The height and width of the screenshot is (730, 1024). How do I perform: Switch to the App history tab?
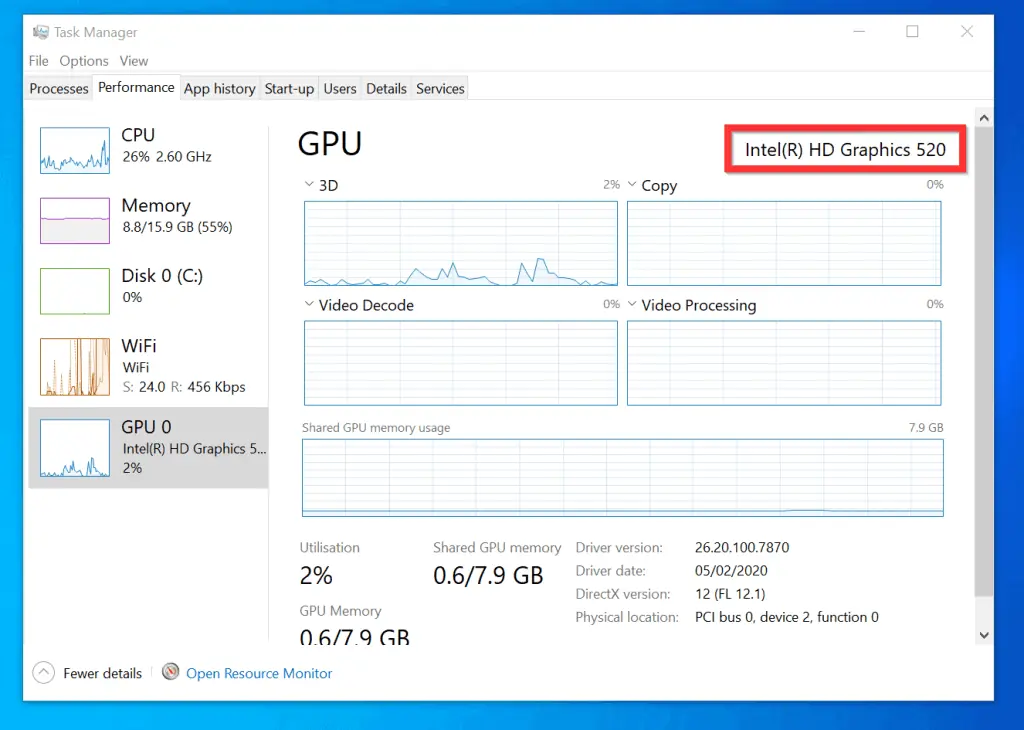219,88
